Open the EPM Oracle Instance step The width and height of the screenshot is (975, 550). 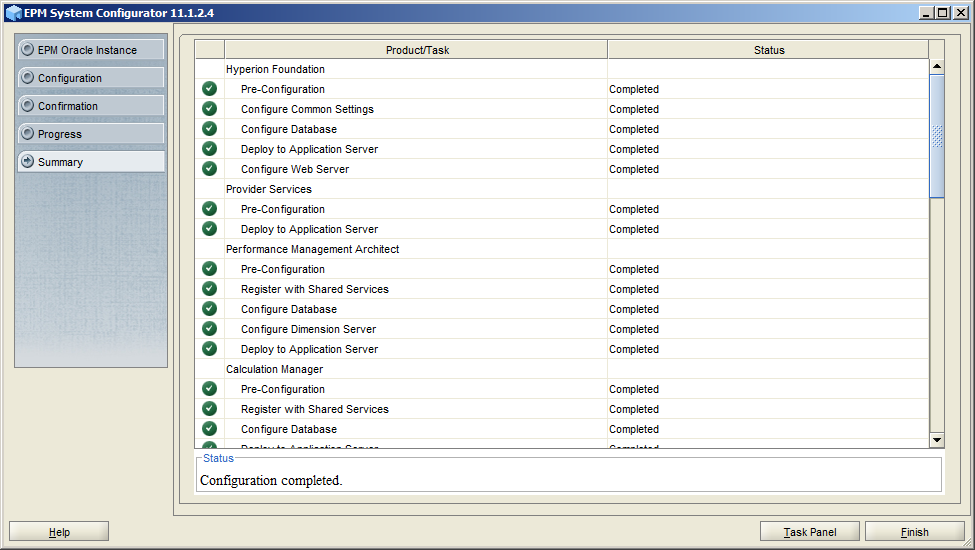click(91, 50)
